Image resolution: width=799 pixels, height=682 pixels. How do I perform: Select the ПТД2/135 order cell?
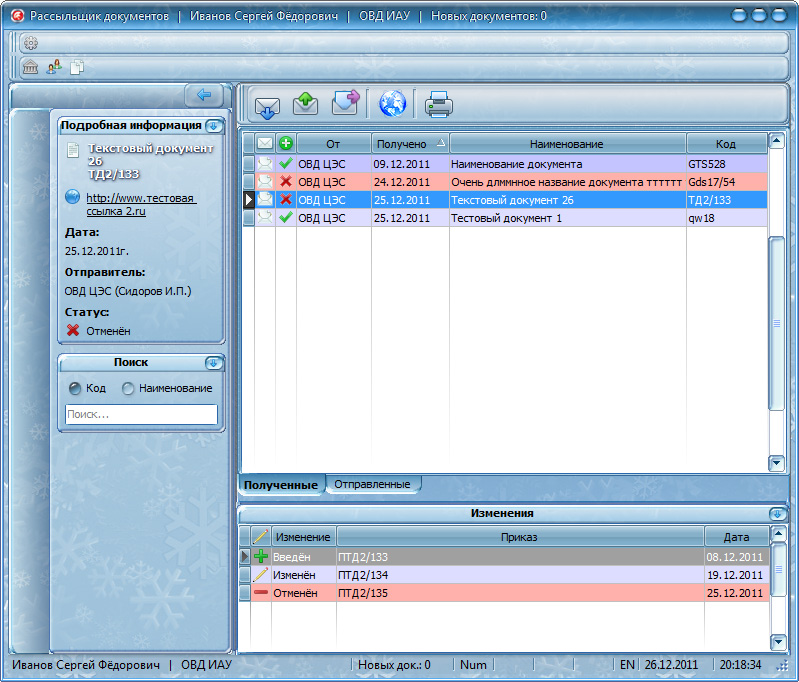[520, 593]
